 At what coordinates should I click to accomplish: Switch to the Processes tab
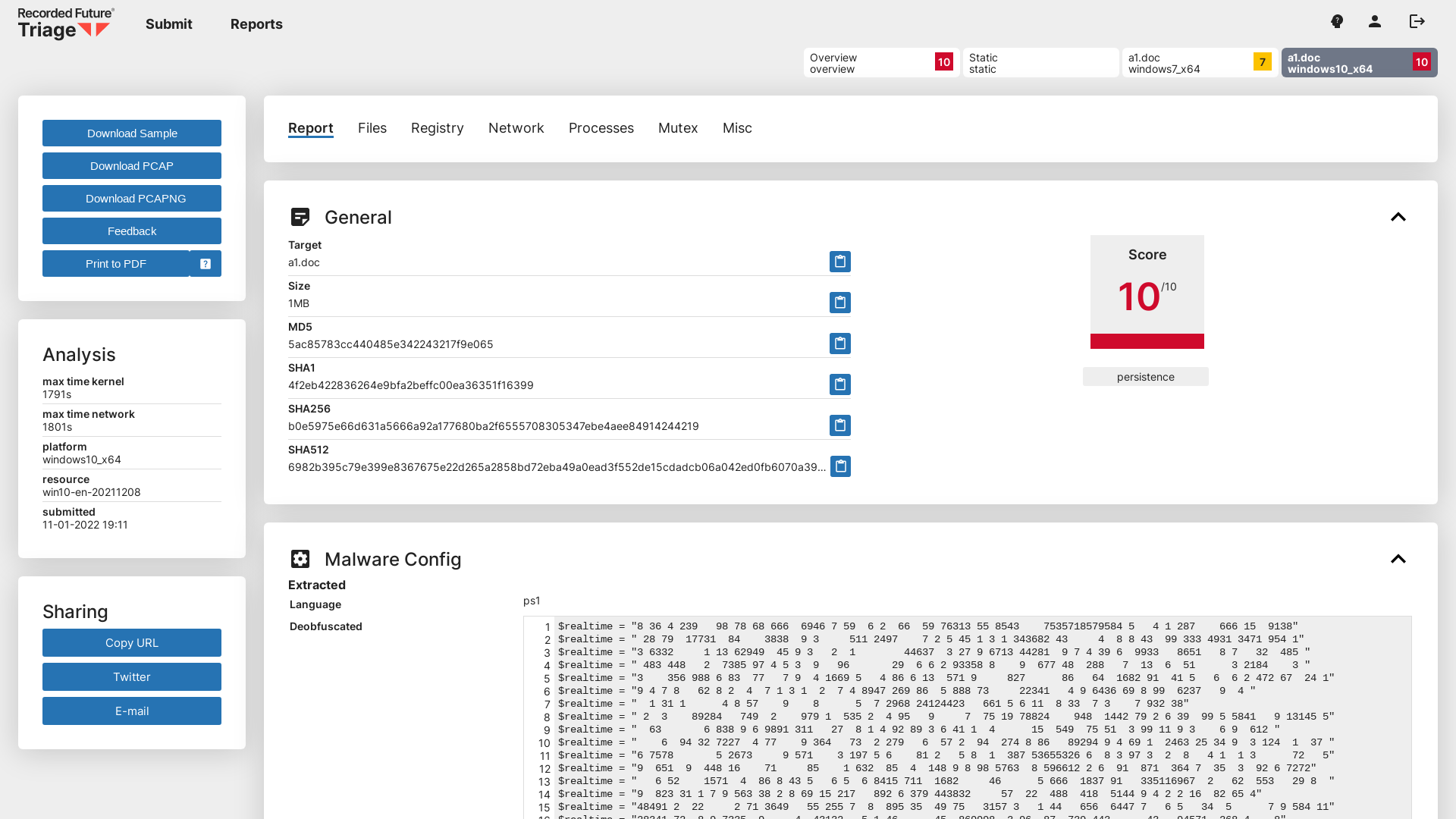point(601,128)
